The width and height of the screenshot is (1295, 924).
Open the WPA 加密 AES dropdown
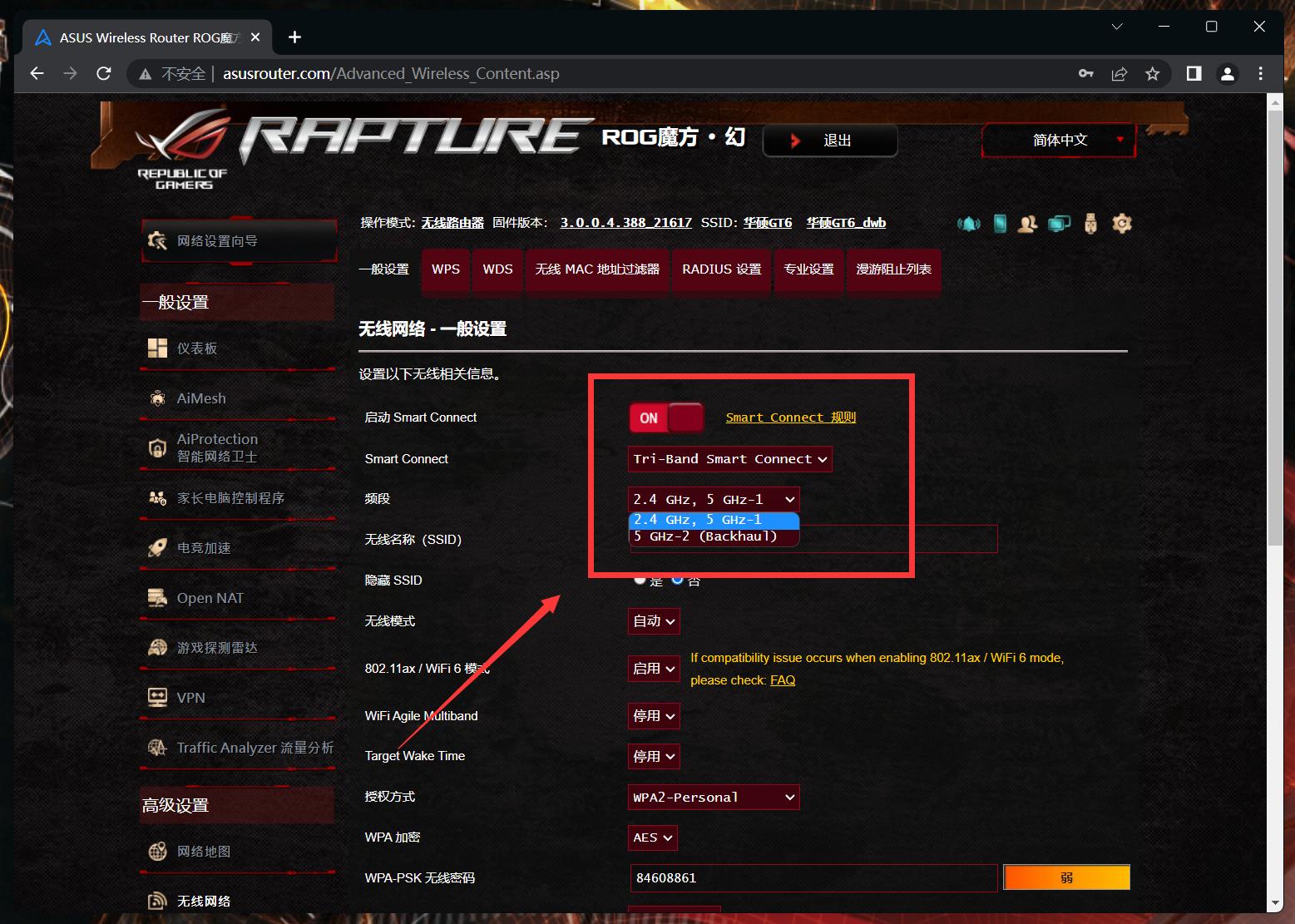[x=652, y=838]
